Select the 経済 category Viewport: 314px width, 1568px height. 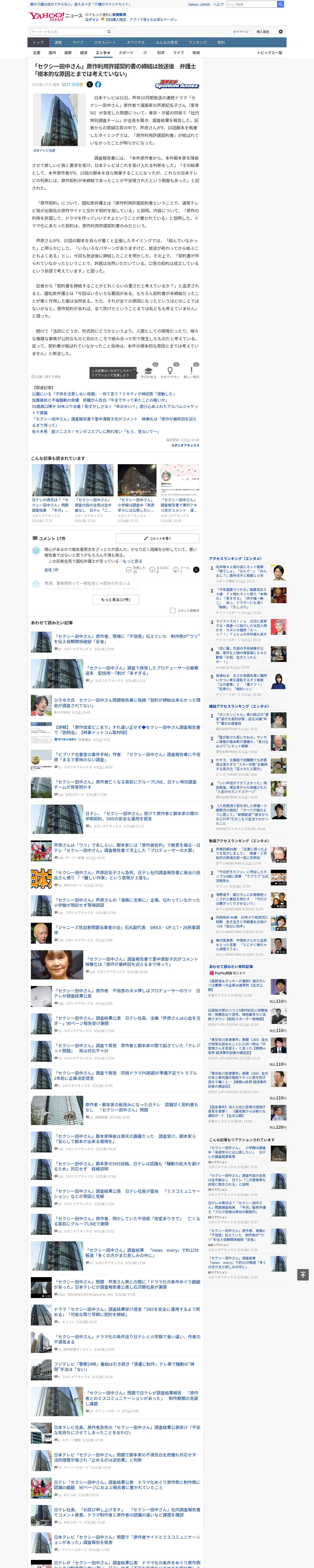83,53
